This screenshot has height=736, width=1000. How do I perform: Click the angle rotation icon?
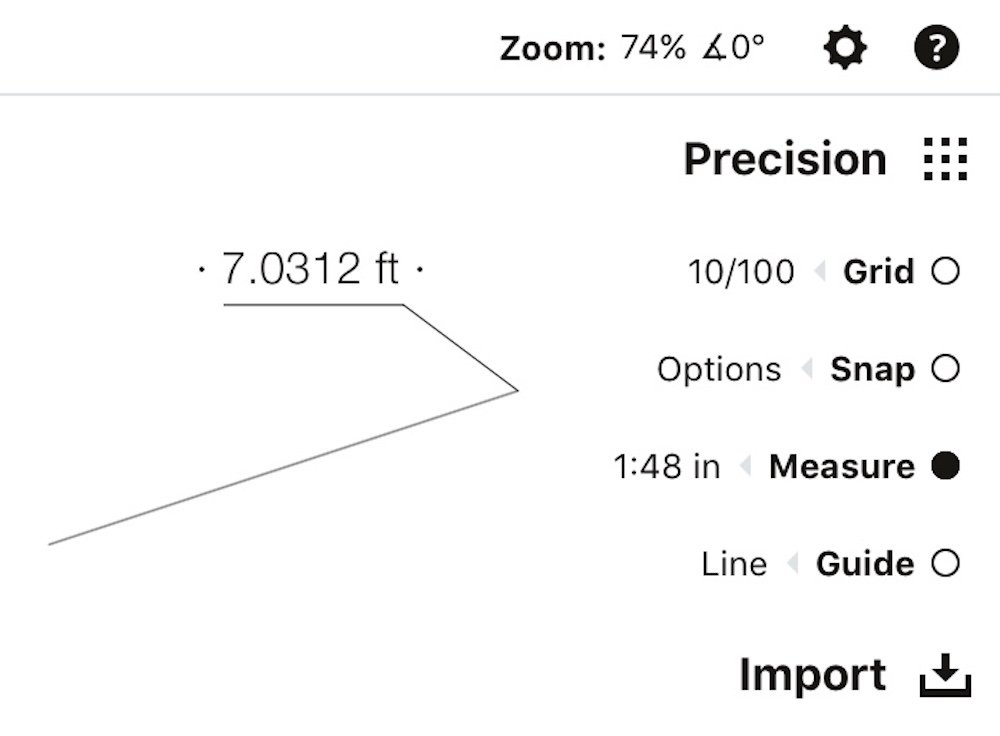(714, 48)
